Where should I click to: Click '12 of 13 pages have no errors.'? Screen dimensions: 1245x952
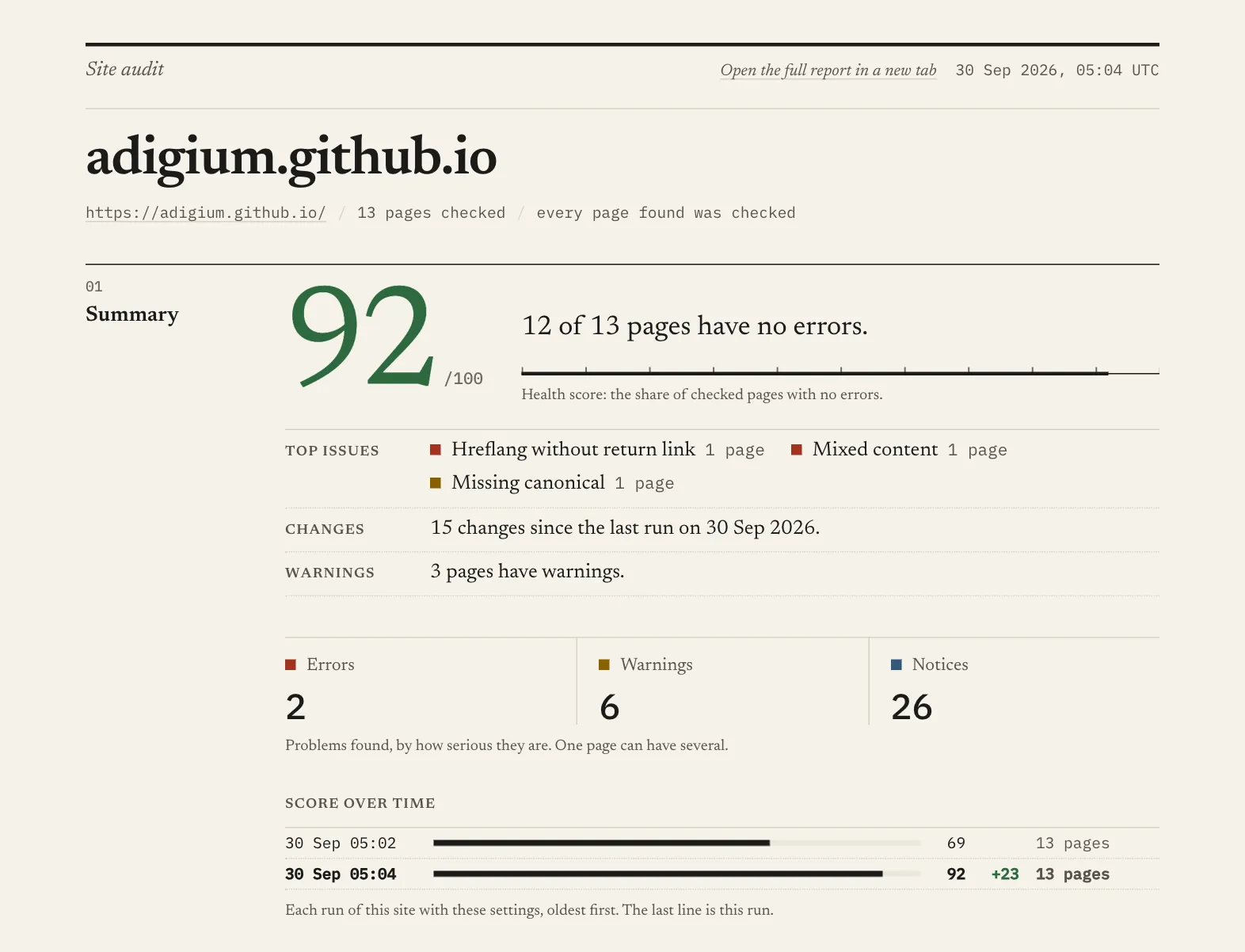[x=695, y=326]
